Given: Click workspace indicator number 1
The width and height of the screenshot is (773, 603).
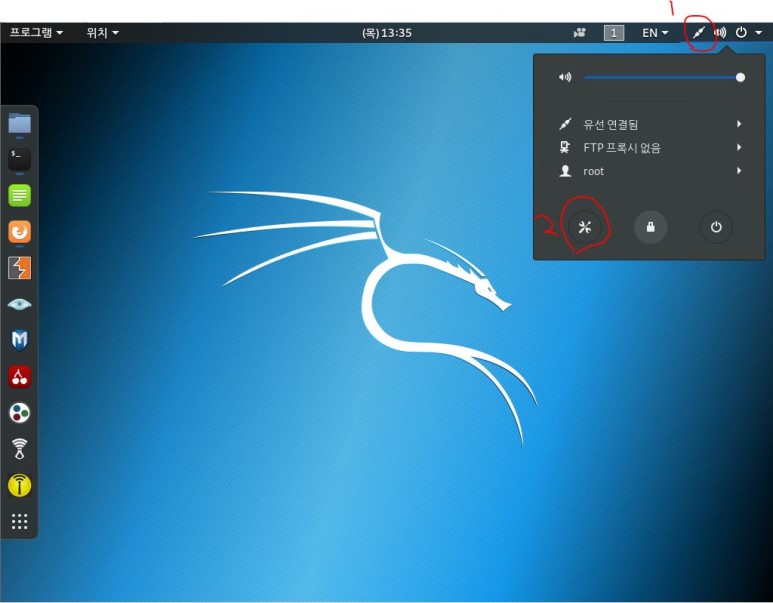Looking at the screenshot, I should tap(614, 33).
